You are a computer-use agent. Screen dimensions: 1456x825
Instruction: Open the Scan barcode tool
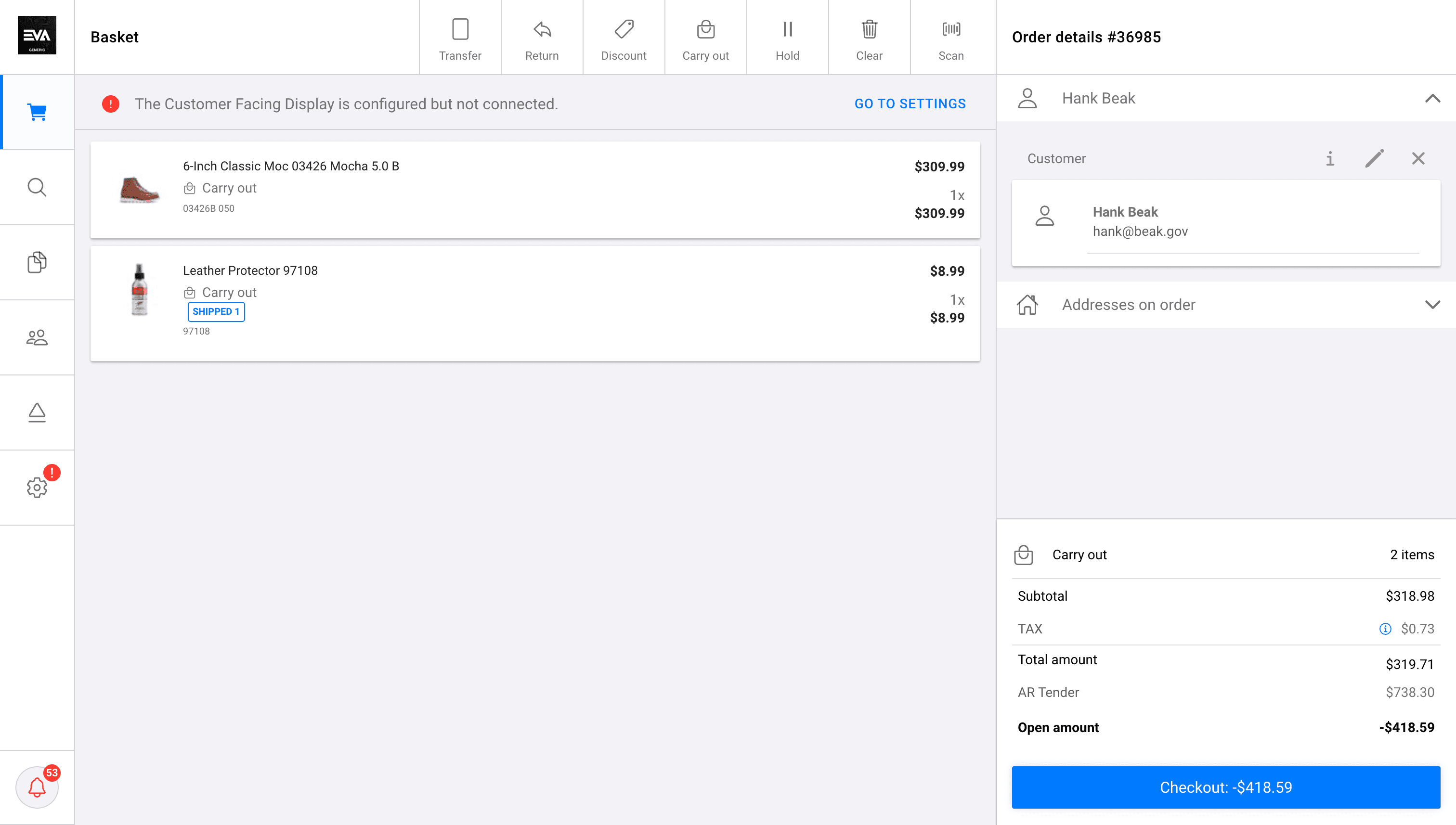coord(951,38)
